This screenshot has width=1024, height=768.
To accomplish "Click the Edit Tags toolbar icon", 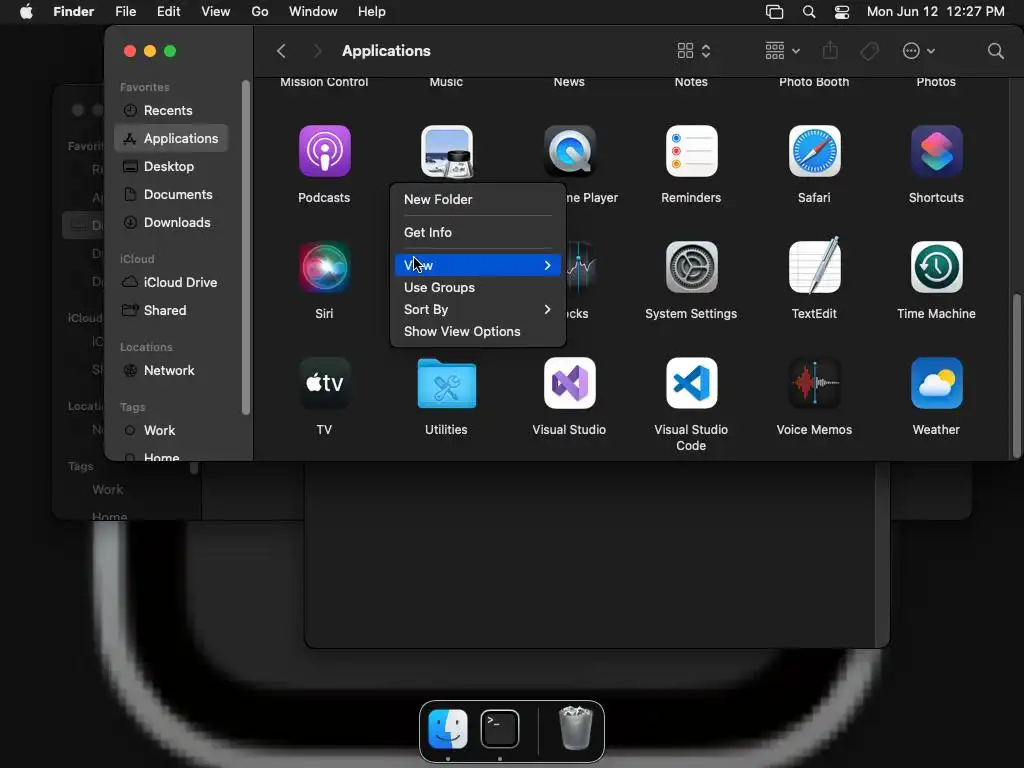I will [x=869, y=51].
